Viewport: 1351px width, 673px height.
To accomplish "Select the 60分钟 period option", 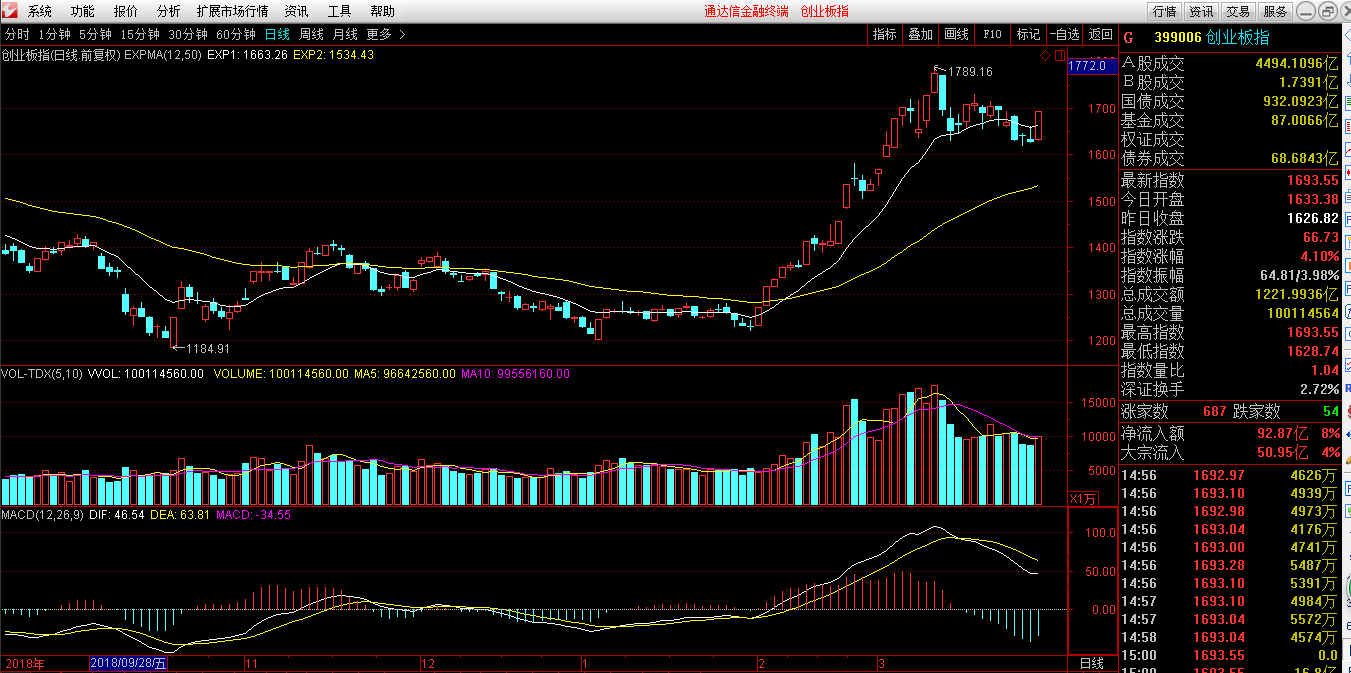I will [x=236, y=34].
